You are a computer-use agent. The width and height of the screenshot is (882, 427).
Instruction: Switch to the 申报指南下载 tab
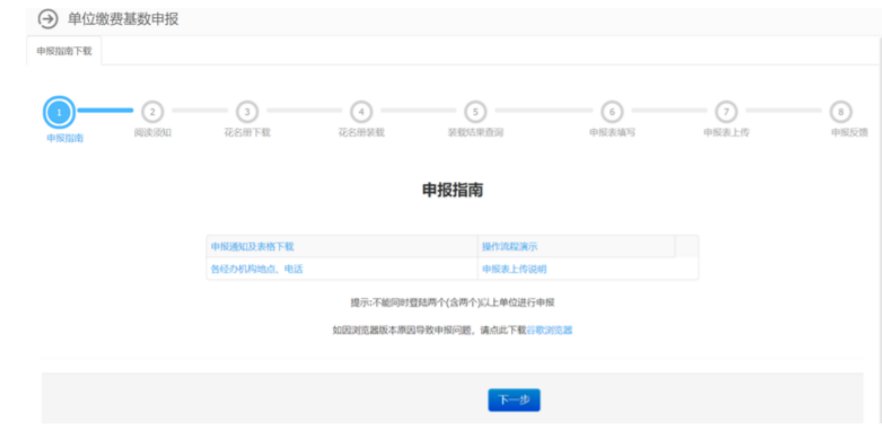click(x=64, y=50)
